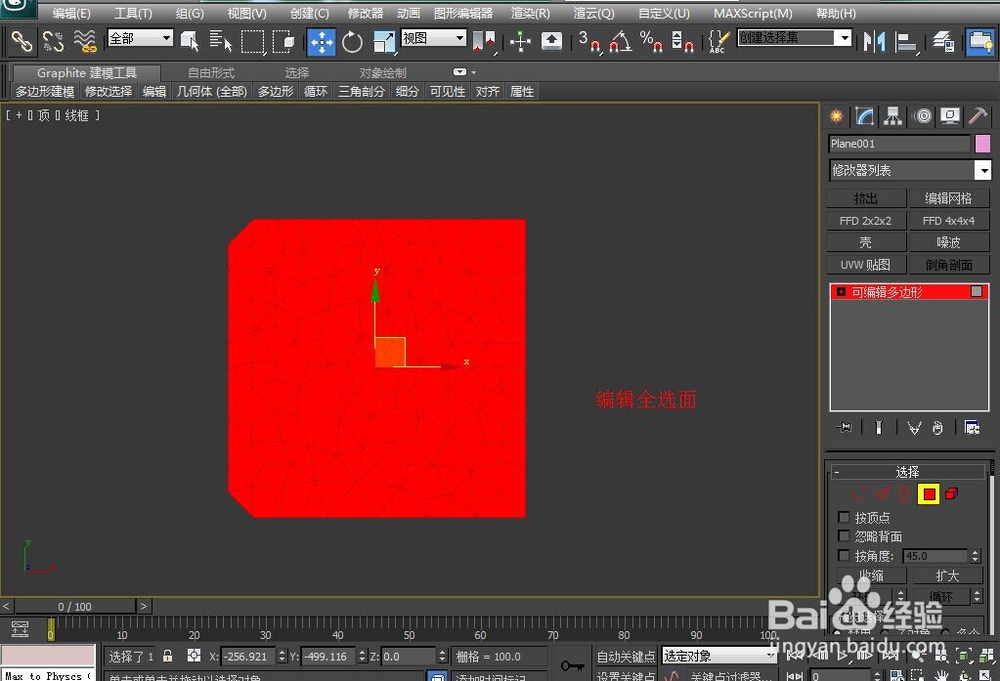Open the Hierarchy command panel tab
This screenshot has height=681, width=1000.
coord(893,116)
